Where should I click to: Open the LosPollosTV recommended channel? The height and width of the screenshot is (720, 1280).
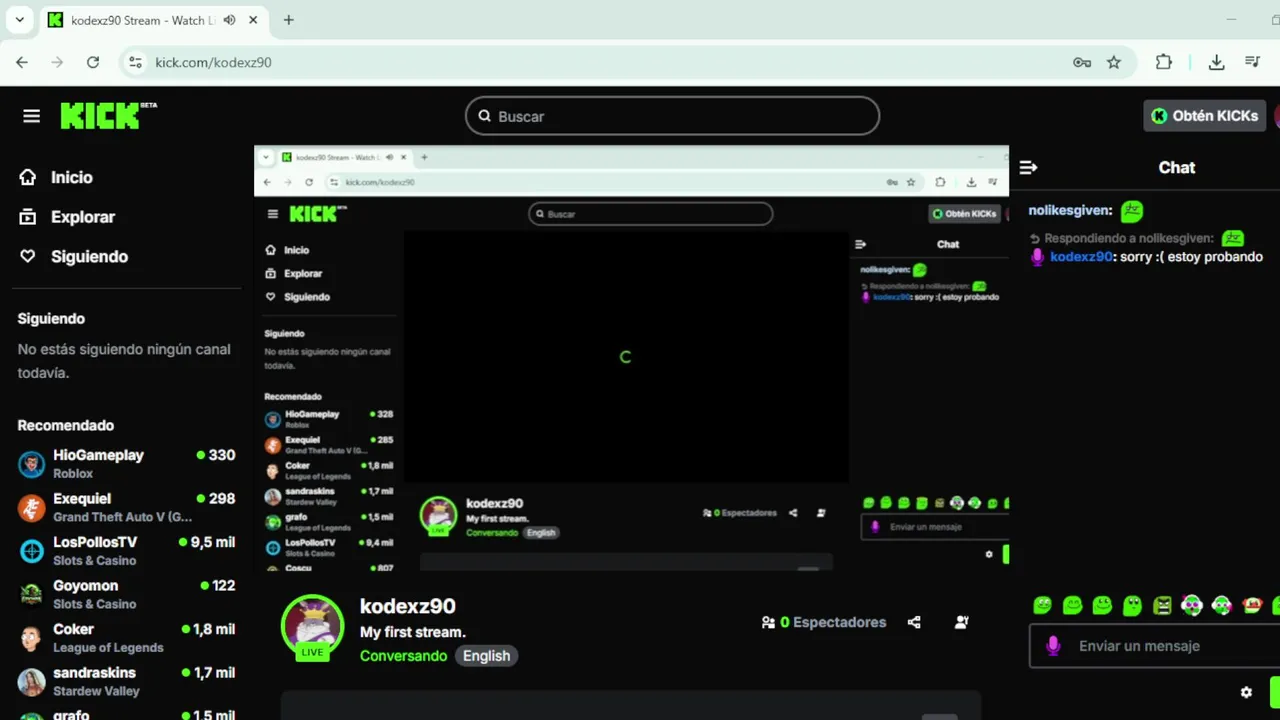coord(126,551)
